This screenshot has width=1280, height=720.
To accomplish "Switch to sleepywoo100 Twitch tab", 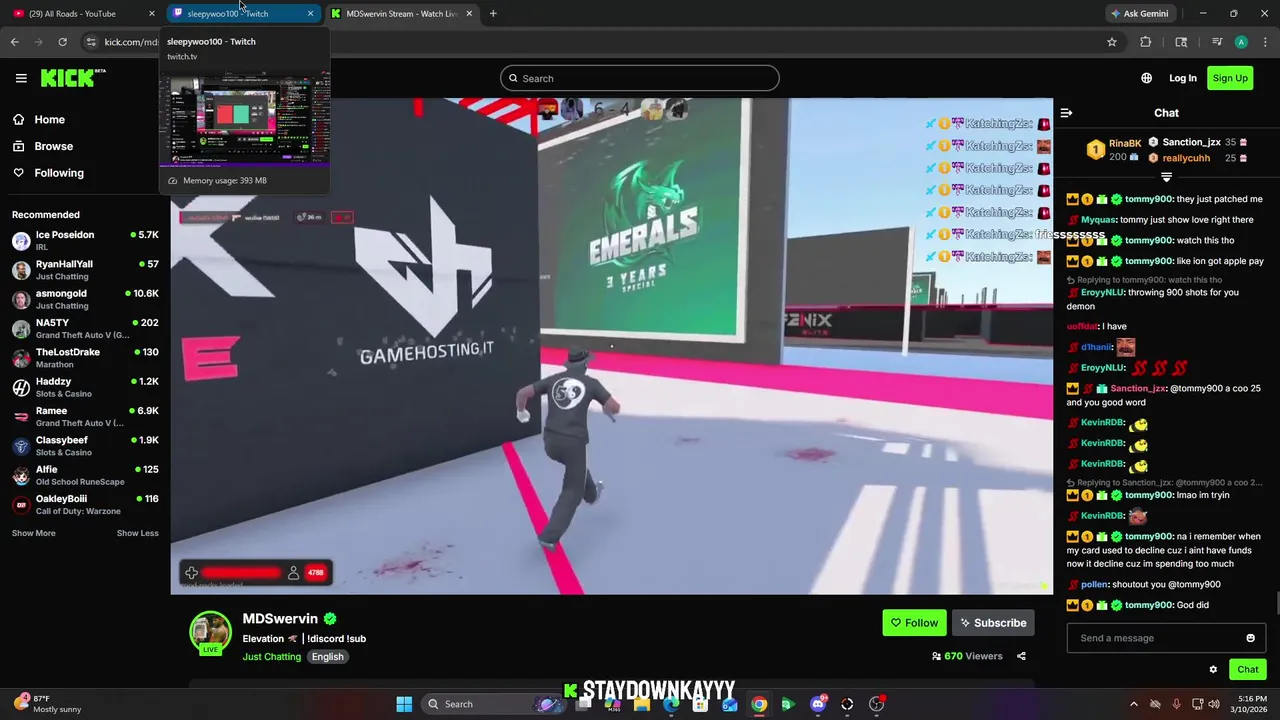I will click(243, 14).
